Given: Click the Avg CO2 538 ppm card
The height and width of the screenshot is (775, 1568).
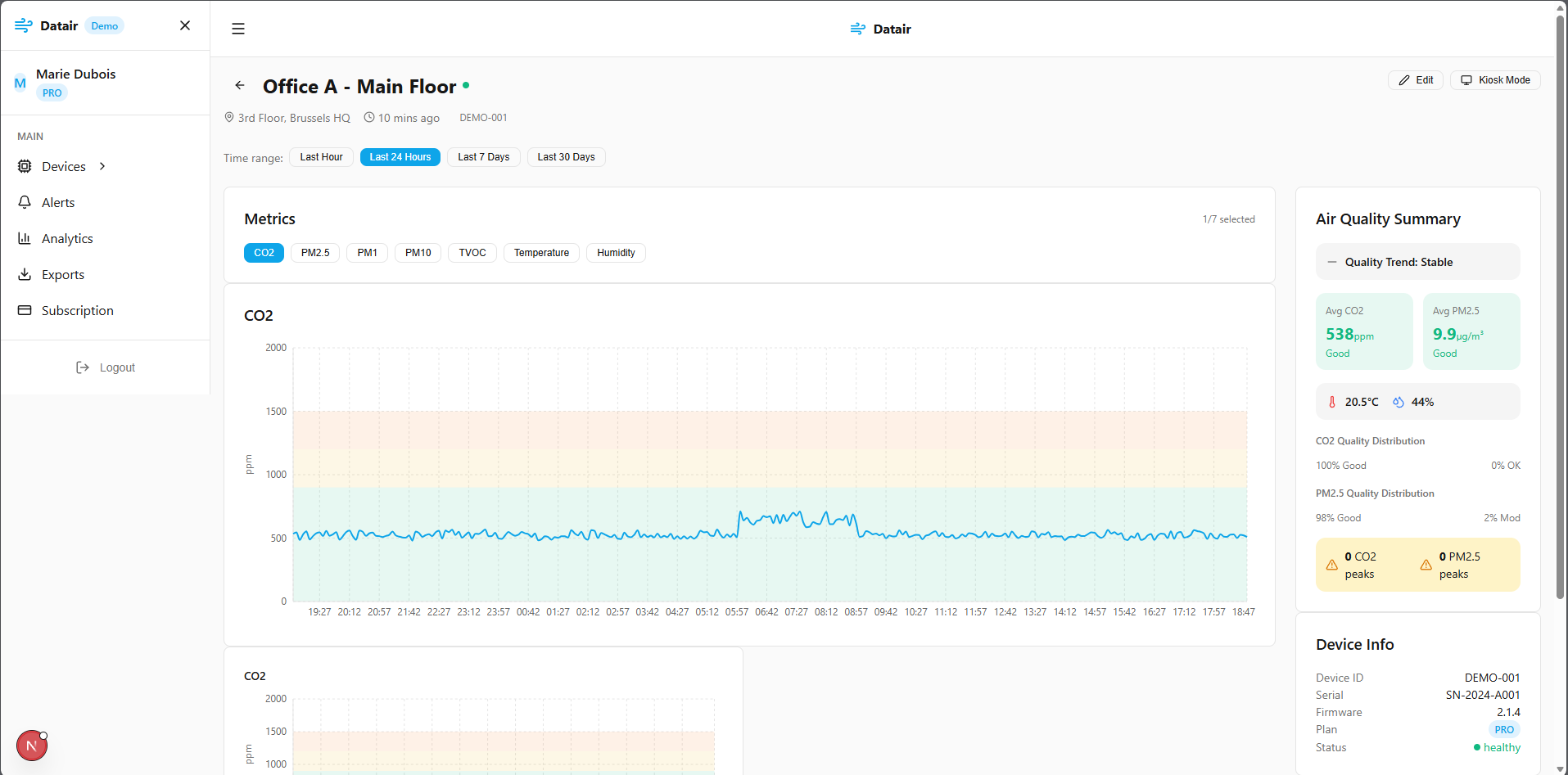Looking at the screenshot, I should coord(1364,331).
